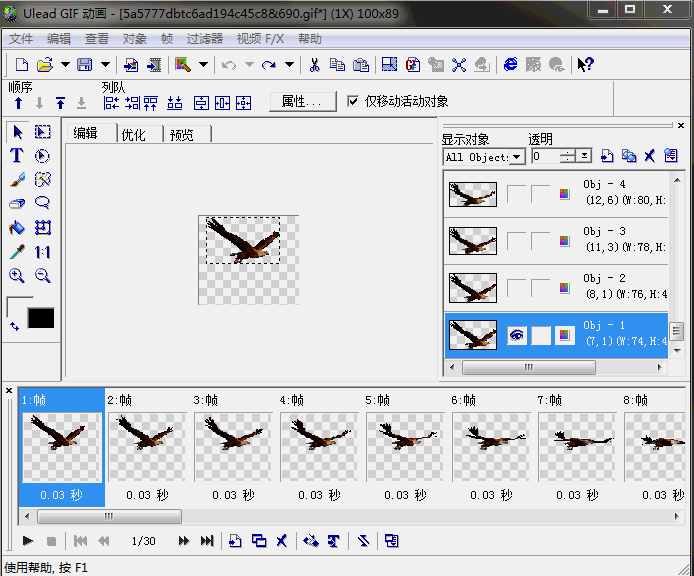Click the Cut scissors icon
Screen dimensions: 694x576
coord(314,65)
